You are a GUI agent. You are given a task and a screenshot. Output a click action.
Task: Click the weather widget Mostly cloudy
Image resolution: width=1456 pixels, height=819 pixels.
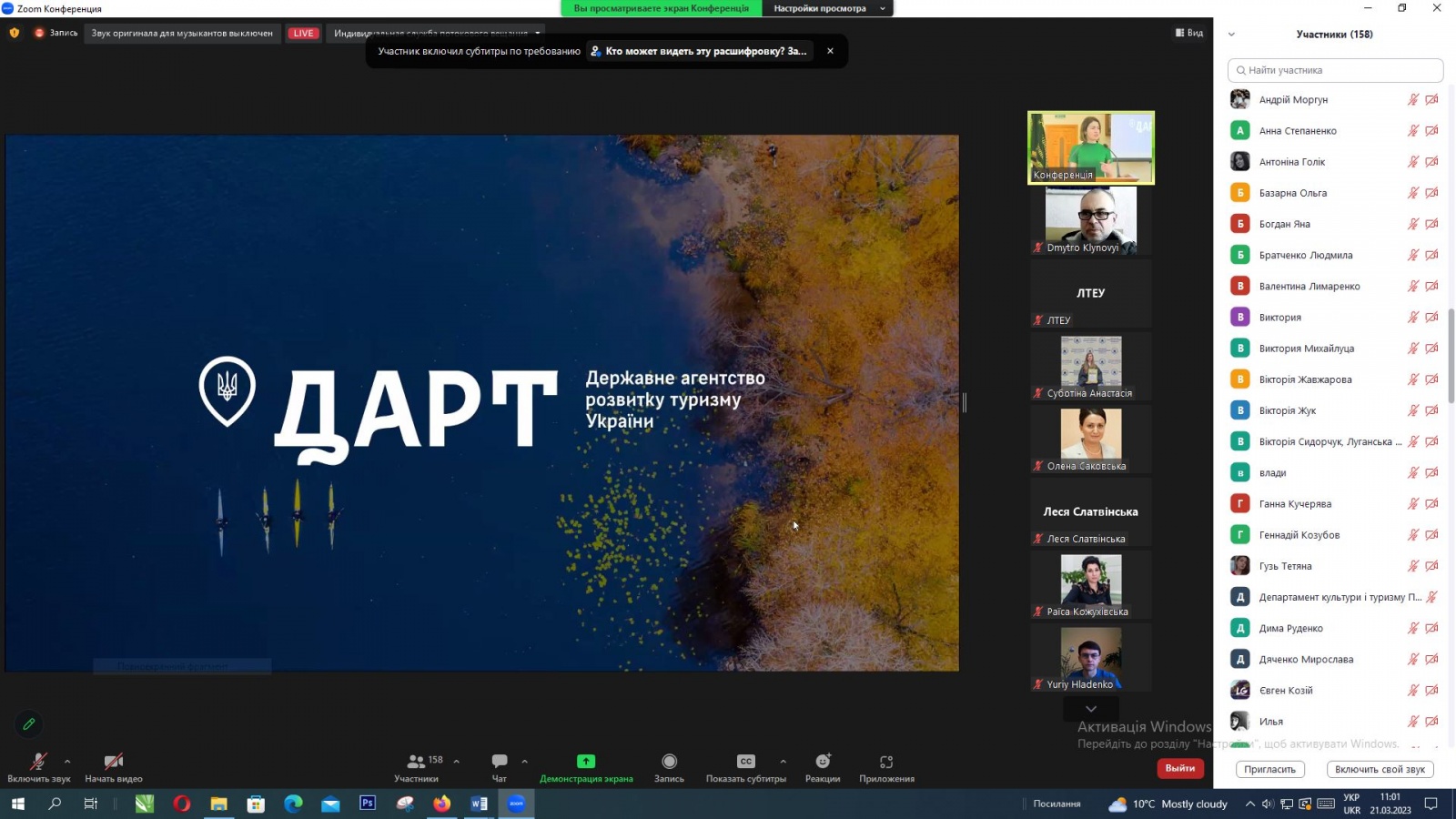coord(1168,804)
